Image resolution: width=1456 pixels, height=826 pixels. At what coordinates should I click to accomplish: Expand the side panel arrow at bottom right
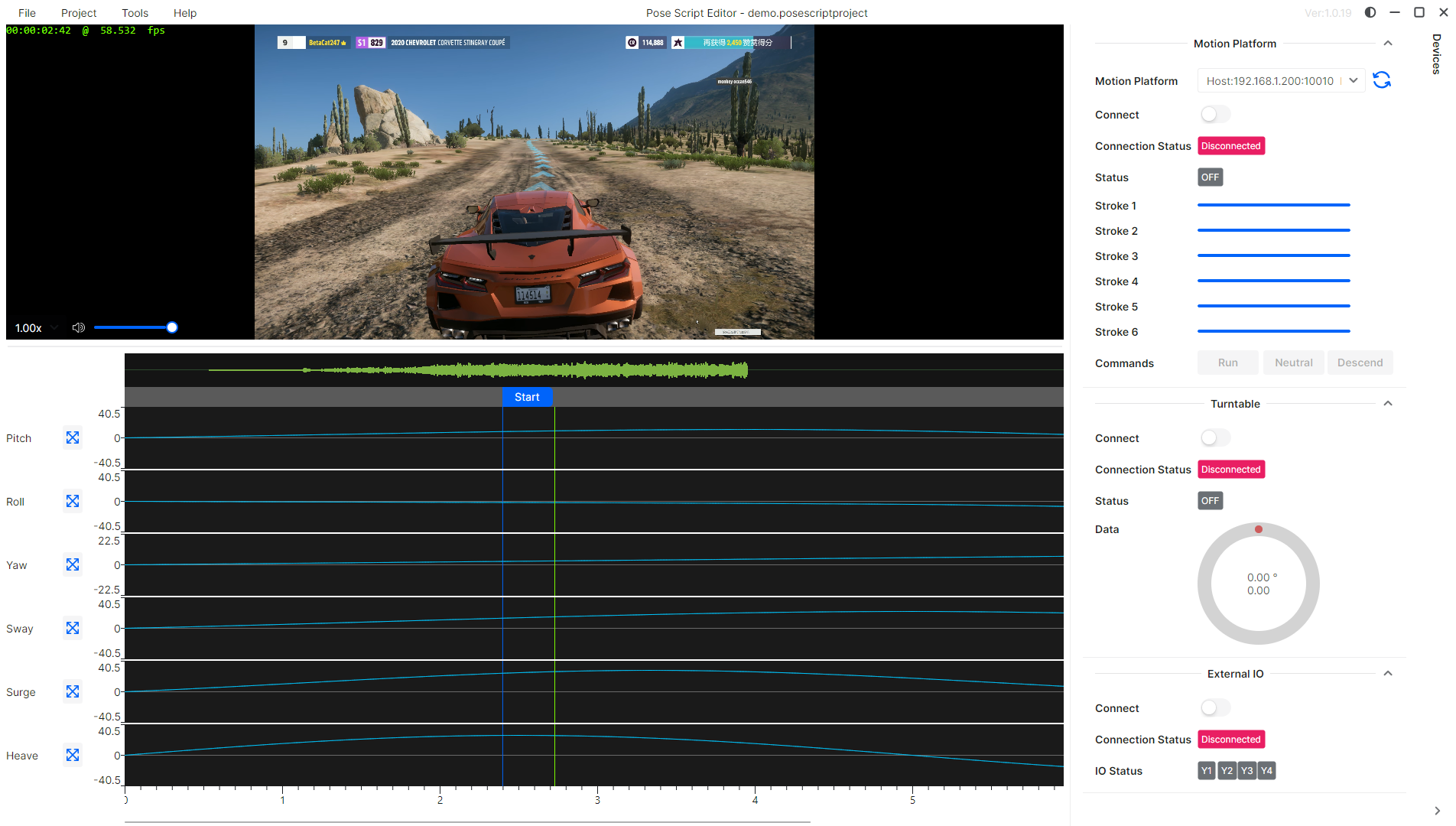pos(1437,811)
